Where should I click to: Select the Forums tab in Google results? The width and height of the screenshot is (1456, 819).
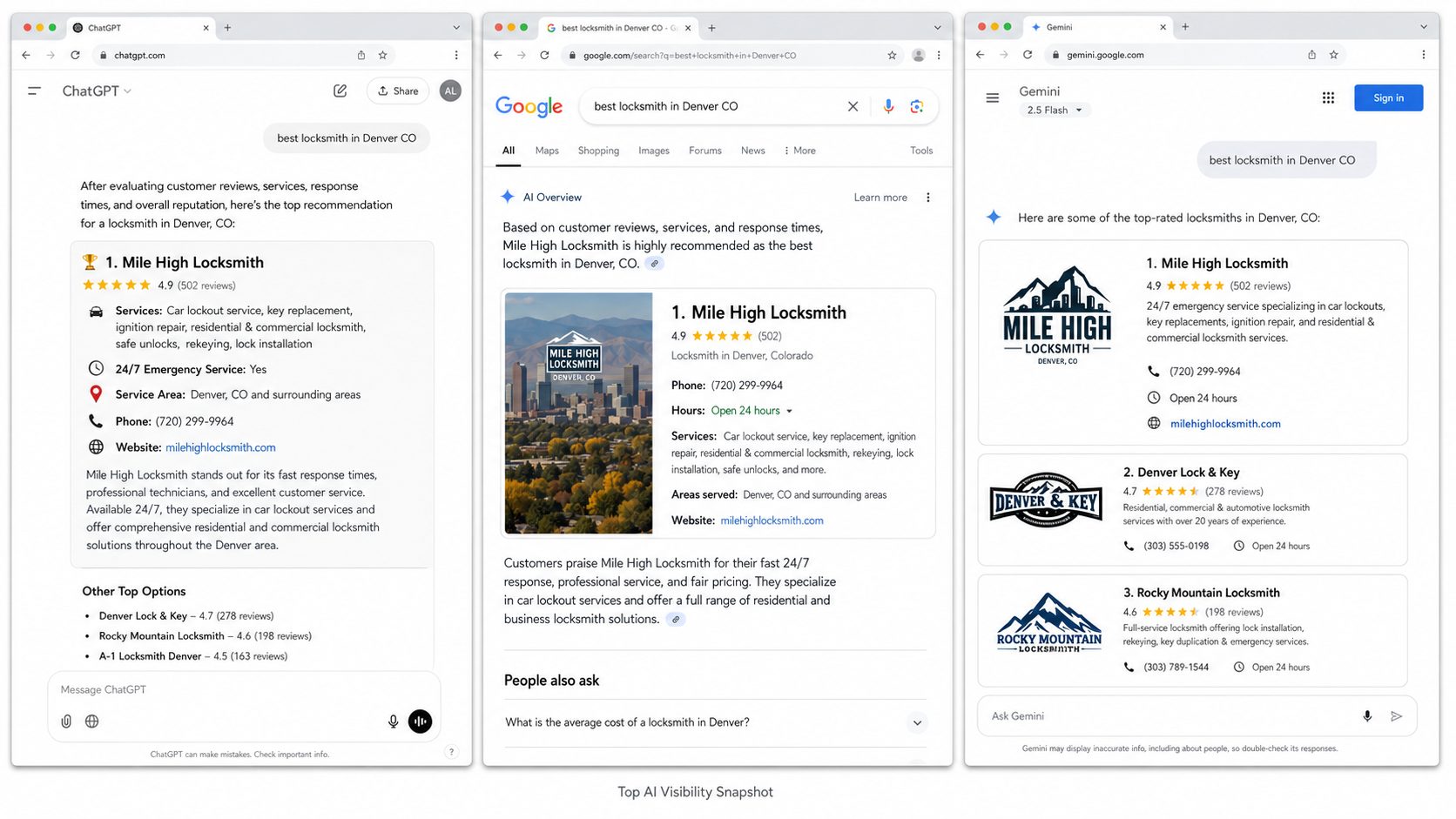coord(705,151)
